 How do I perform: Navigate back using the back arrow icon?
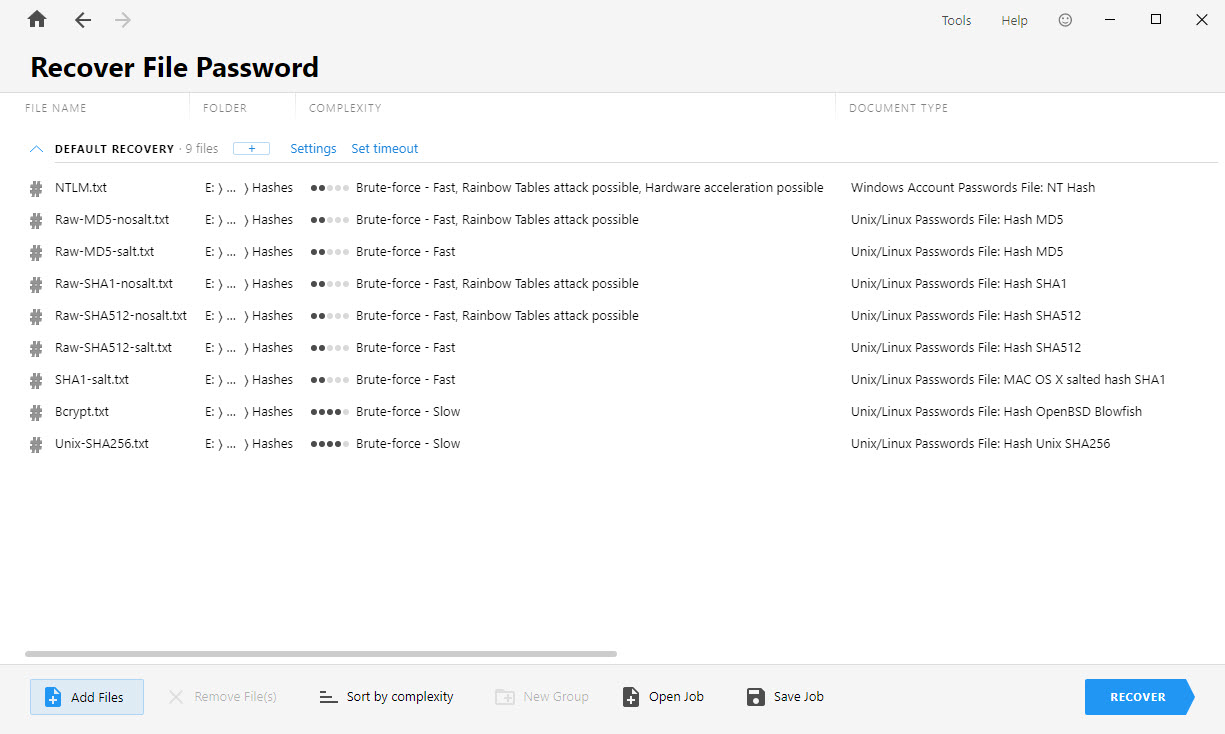[x=82, y=19]
